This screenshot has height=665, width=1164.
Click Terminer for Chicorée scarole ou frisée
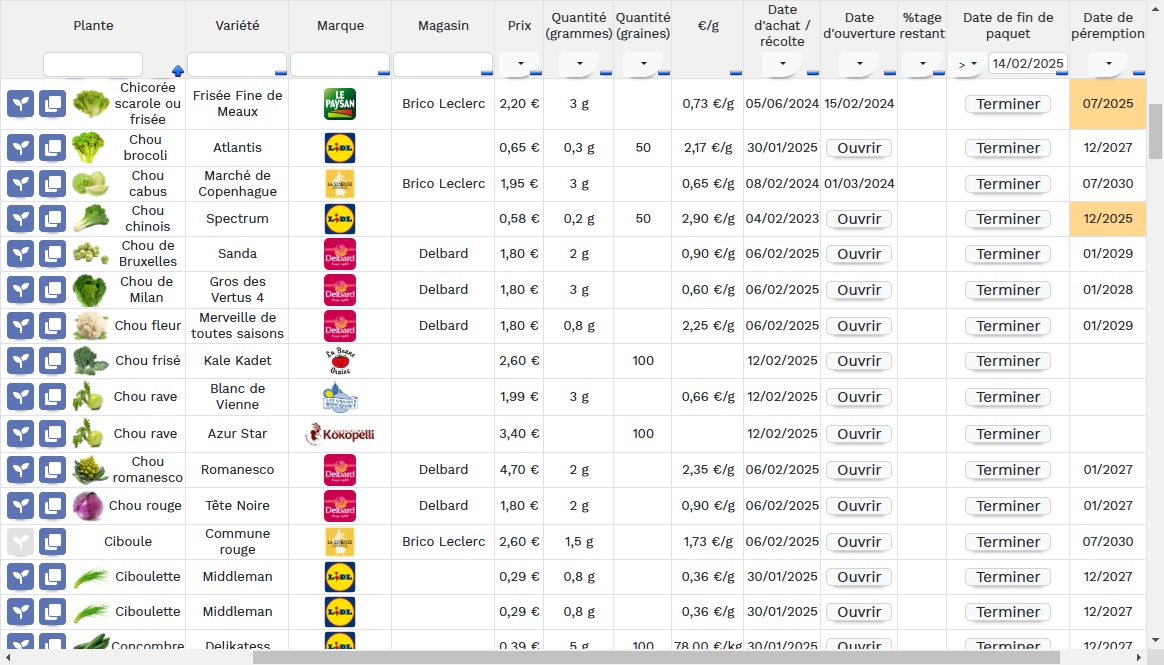[x=1008, y=104]
